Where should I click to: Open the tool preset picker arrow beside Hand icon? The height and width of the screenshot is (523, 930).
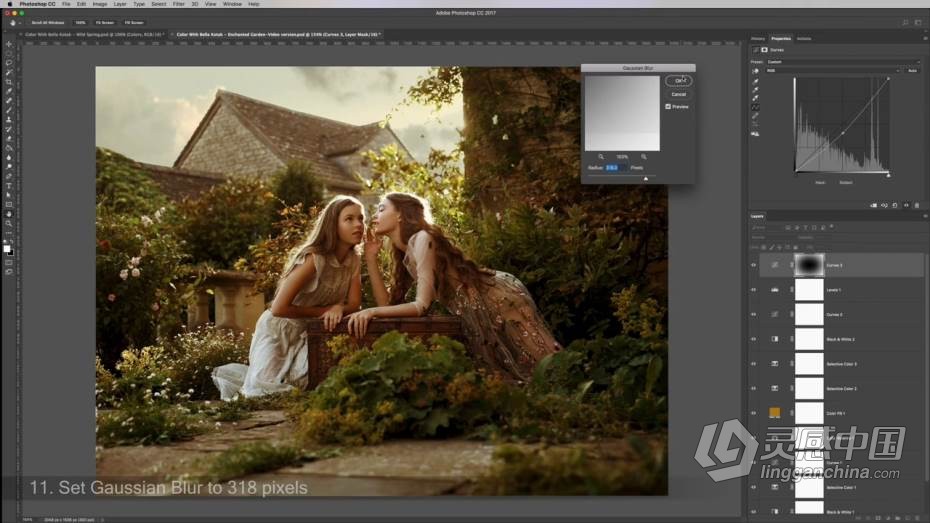tap(20, 23)
